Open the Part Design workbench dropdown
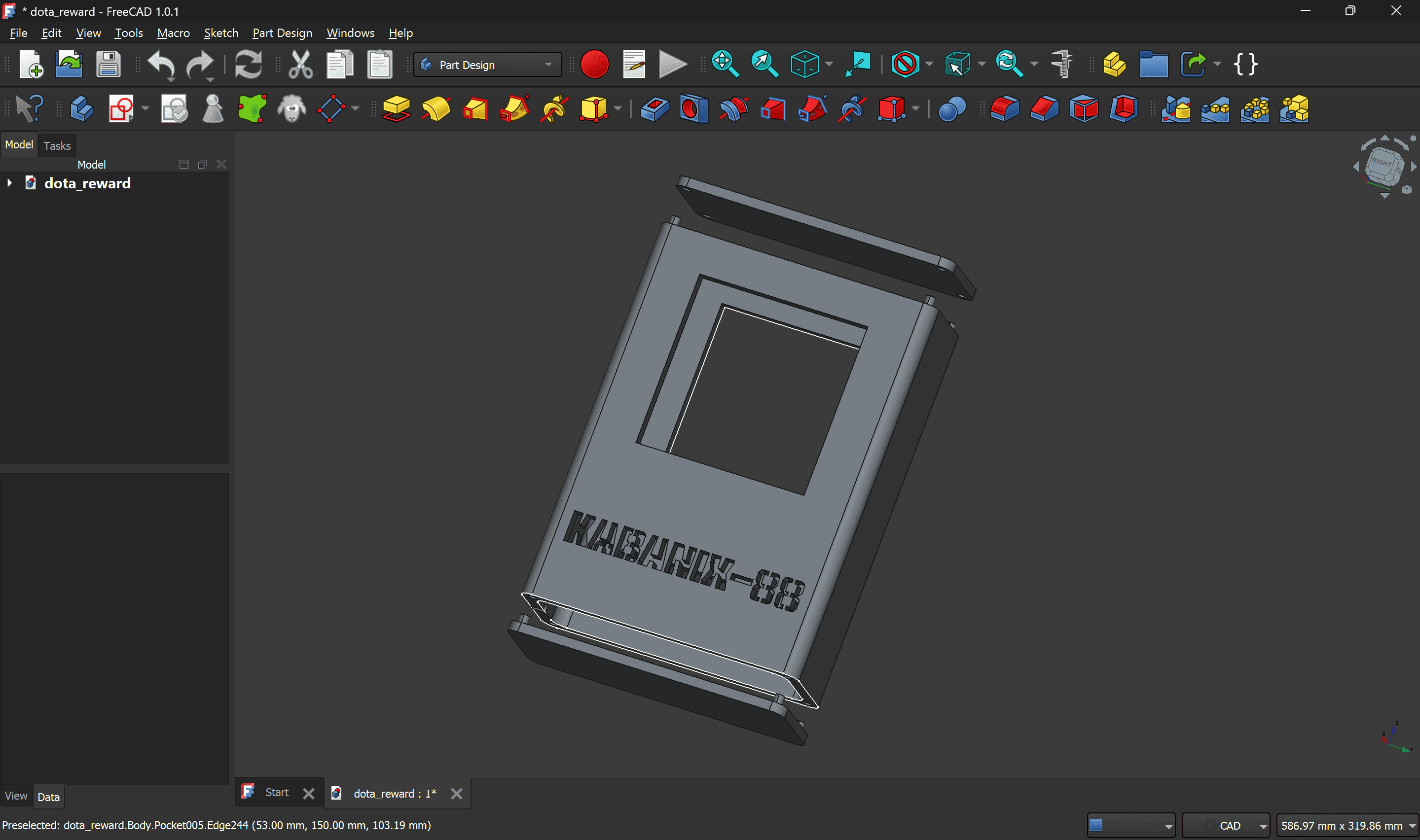This screenshot has width=1420, height=840. [487, 65]
